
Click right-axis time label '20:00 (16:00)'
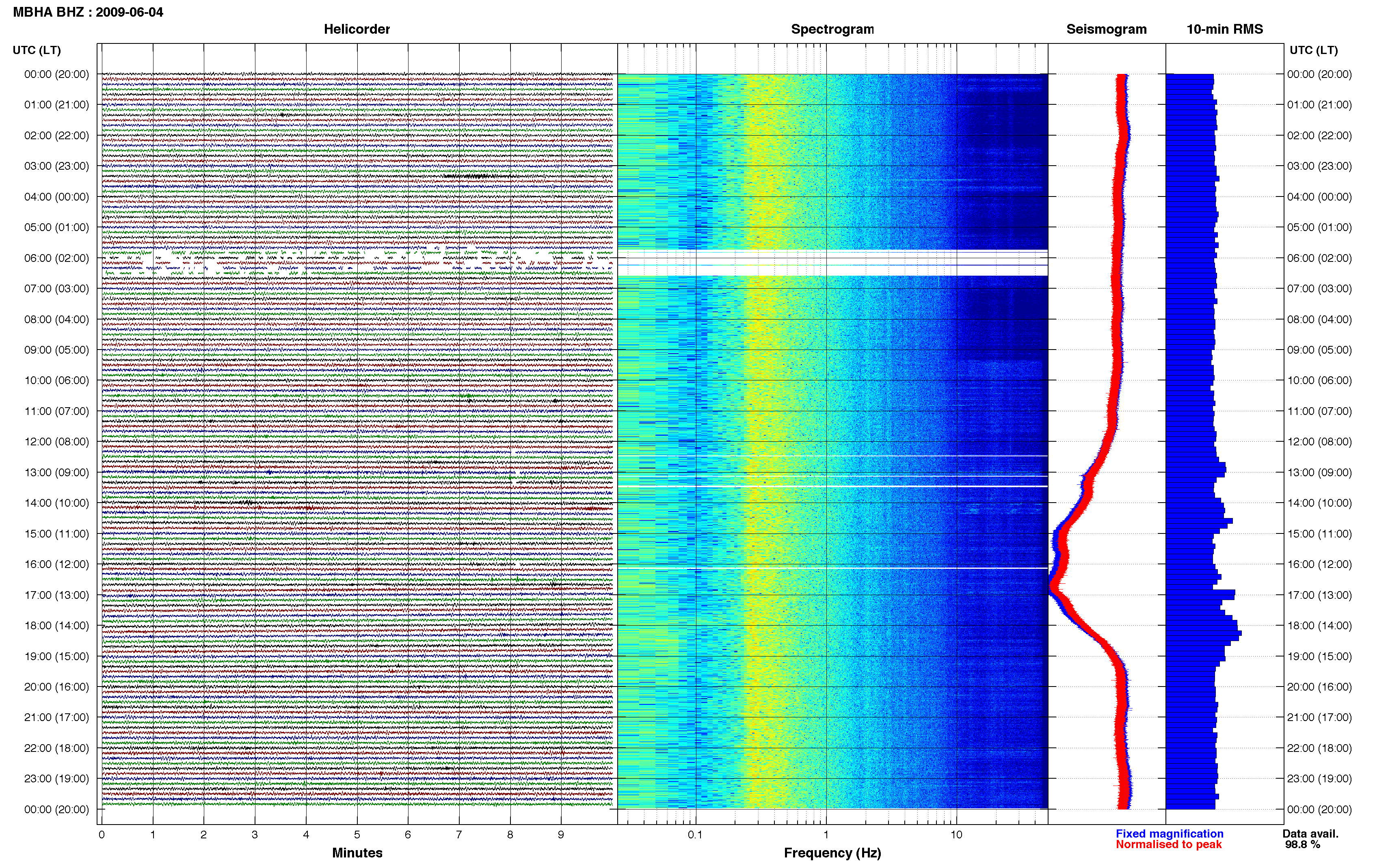pos(1319,687)
